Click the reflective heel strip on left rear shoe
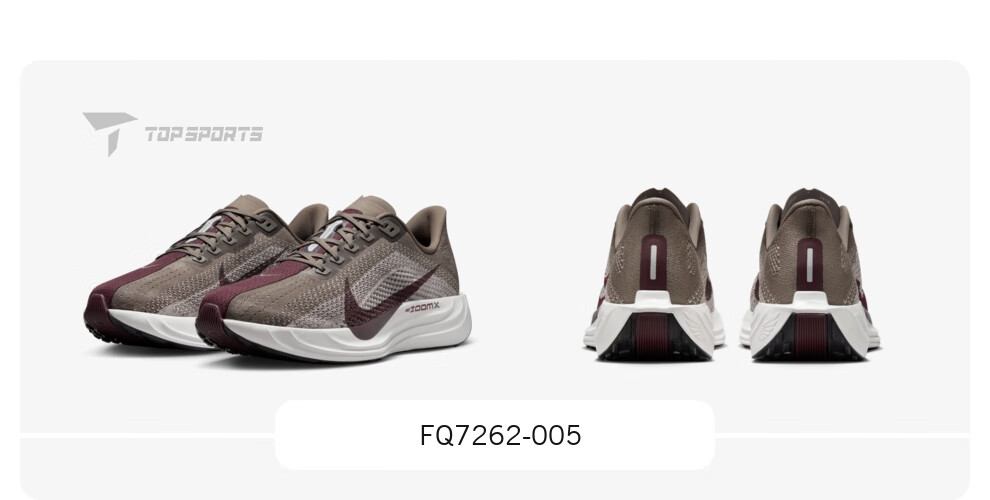The width and height of the screenshot is (990, 500). pyautogui.click(x=653, y=263)
